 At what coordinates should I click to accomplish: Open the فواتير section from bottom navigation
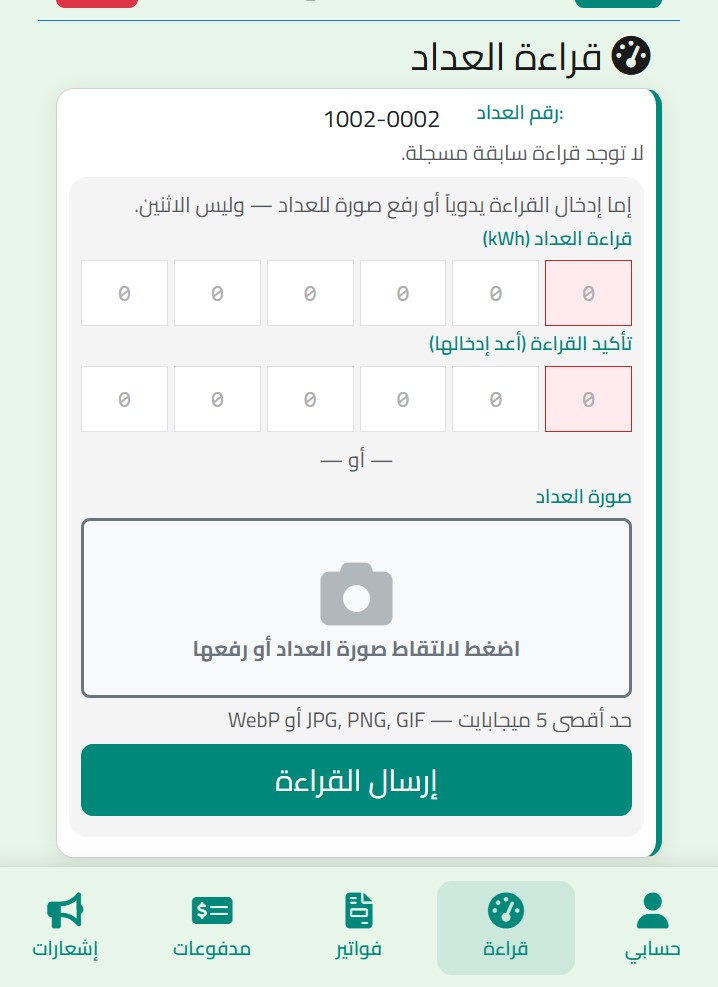click(x=359, y=928)
